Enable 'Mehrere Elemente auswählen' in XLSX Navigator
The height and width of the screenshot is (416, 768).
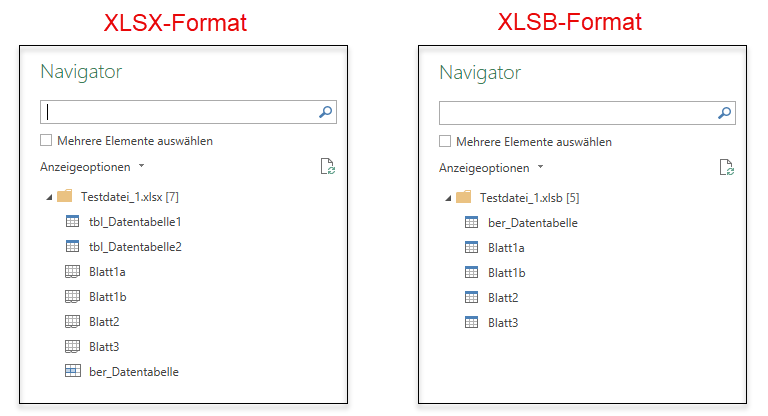(46, 141)
